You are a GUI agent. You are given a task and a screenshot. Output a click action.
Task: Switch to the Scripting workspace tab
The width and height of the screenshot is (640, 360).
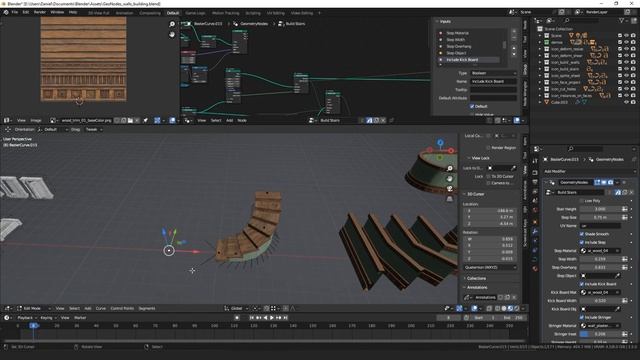point(253,13)
